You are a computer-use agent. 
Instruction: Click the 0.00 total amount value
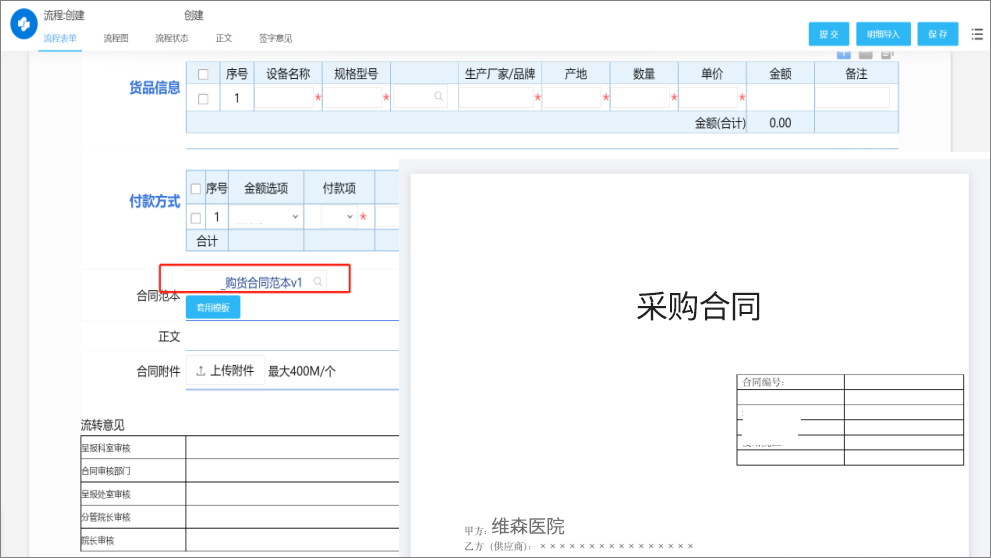click(x=780, y=123)
